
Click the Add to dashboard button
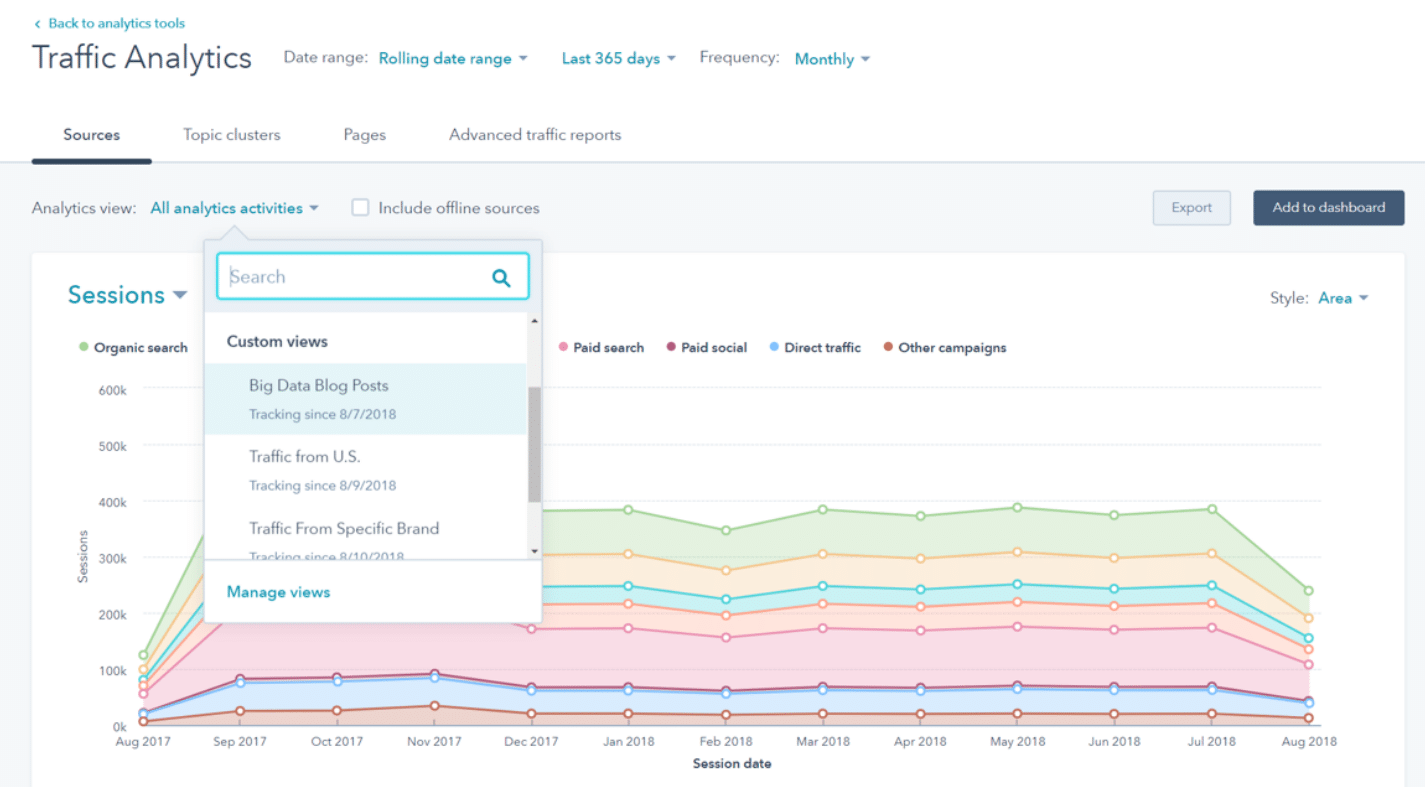1328,207
